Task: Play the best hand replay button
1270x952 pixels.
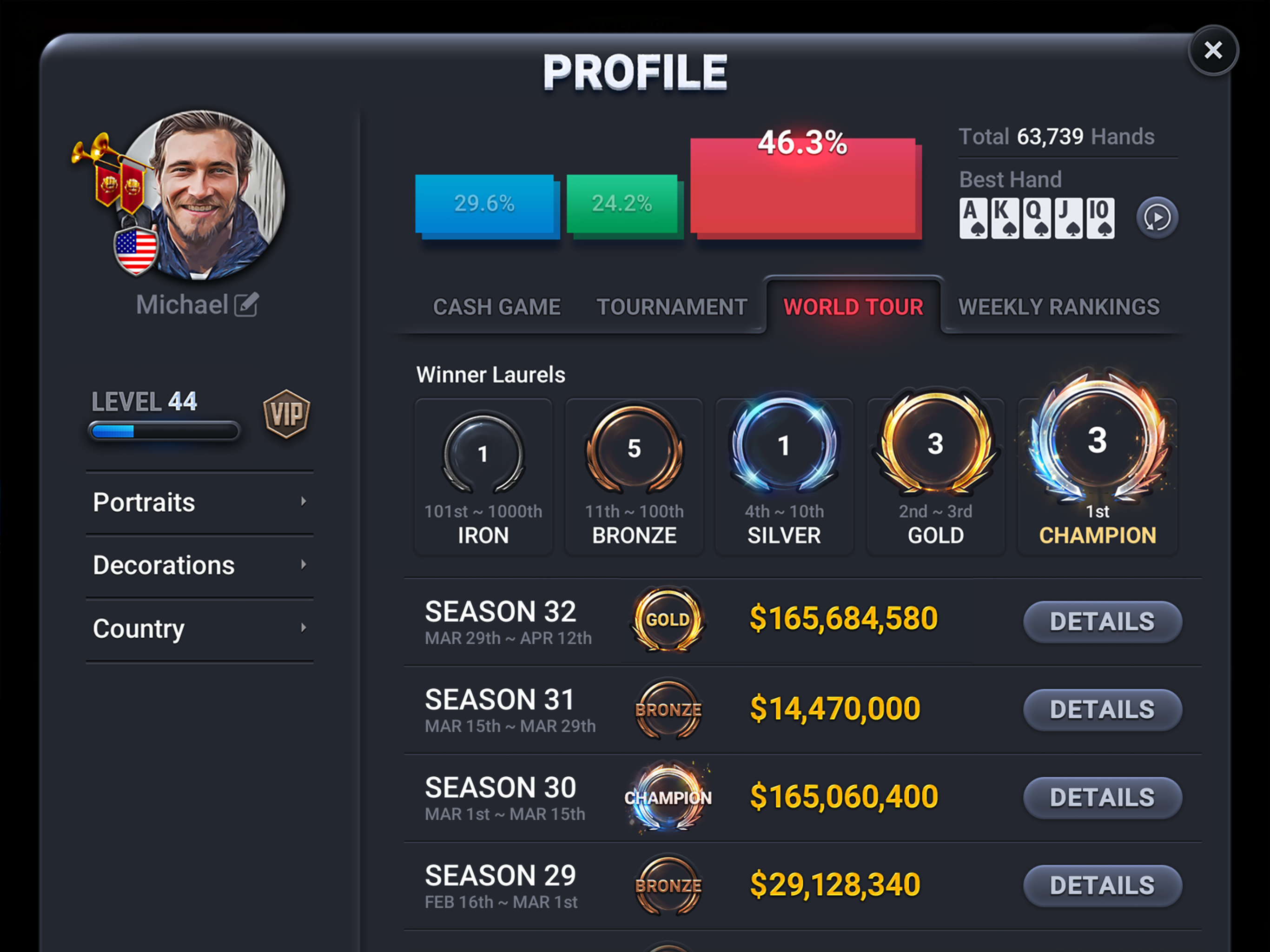Action: pyautogui.click(x=1157, y=218)
